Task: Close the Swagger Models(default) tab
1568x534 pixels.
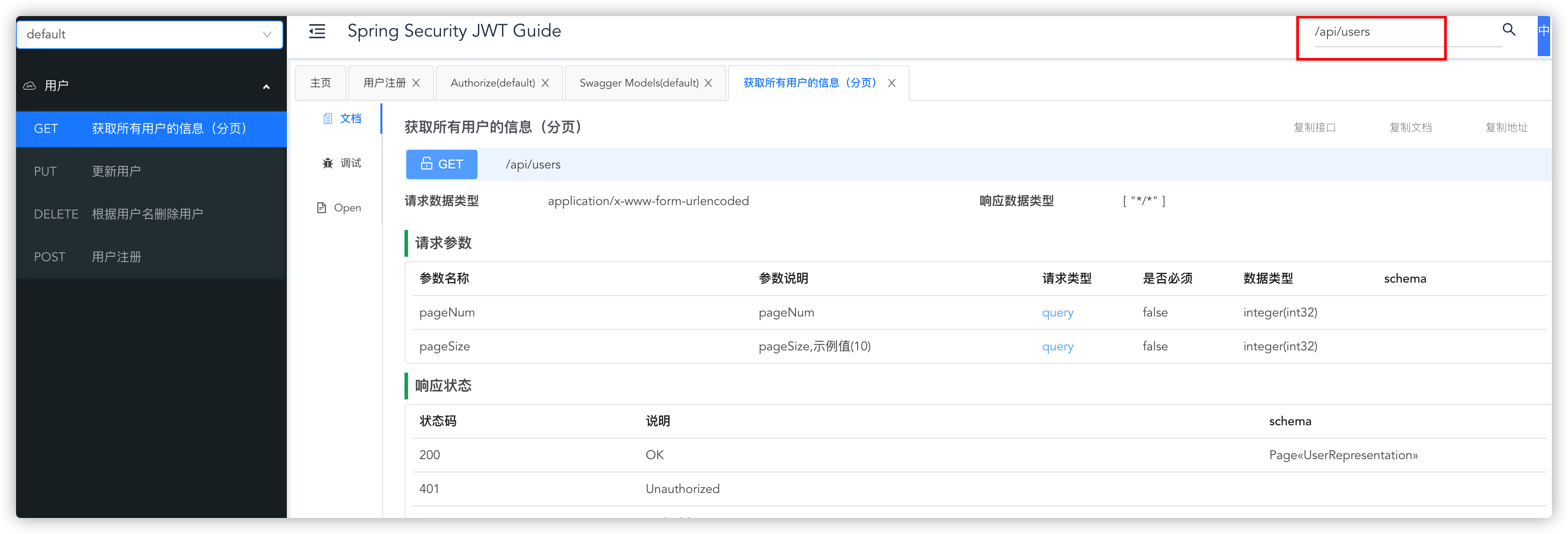Action: (709, 83)
